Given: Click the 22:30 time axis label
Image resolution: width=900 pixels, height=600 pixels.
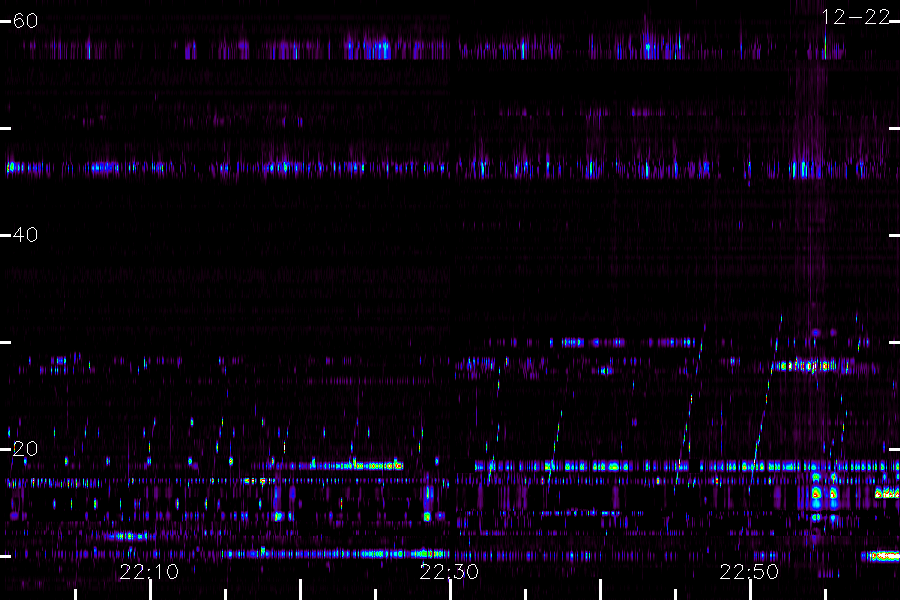Looking at the screenshot, I should (449, 572).
